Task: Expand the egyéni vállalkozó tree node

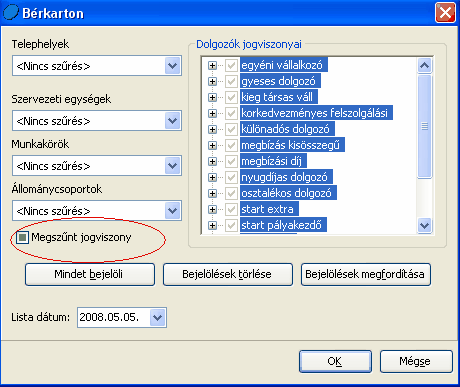Action: tap(212, 65)
